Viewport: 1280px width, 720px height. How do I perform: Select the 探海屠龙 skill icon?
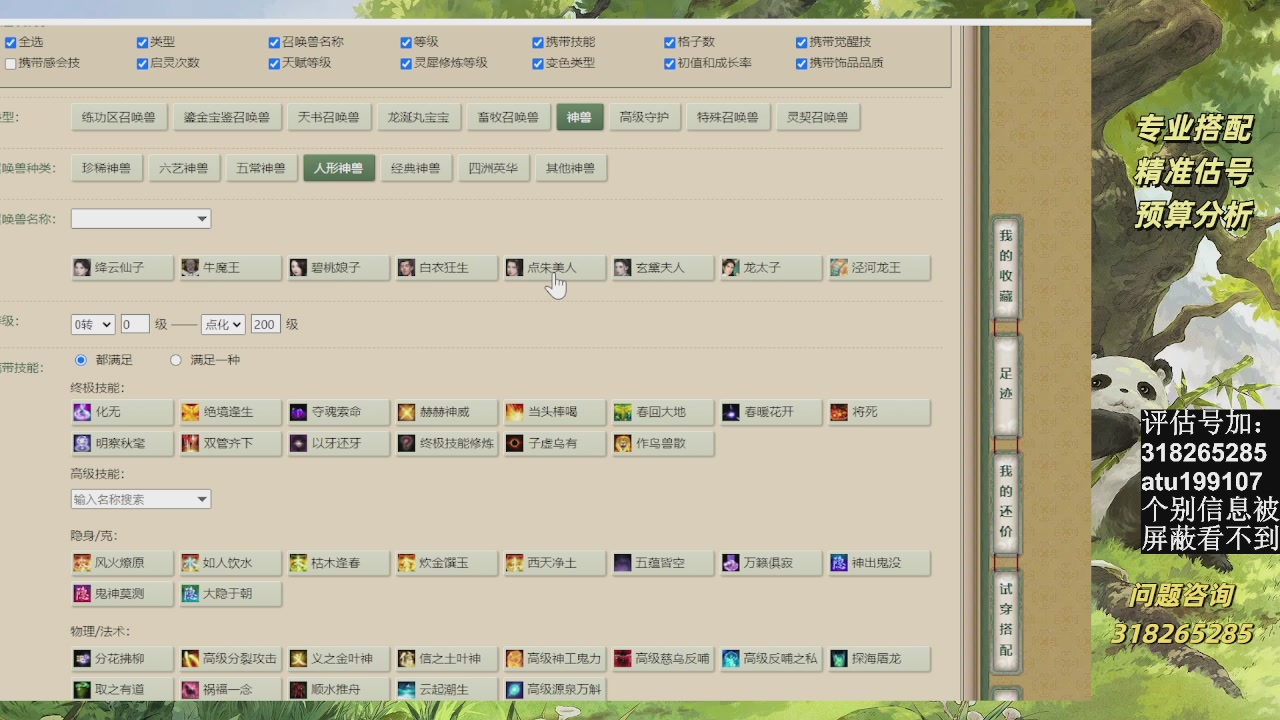click(839, 659)
